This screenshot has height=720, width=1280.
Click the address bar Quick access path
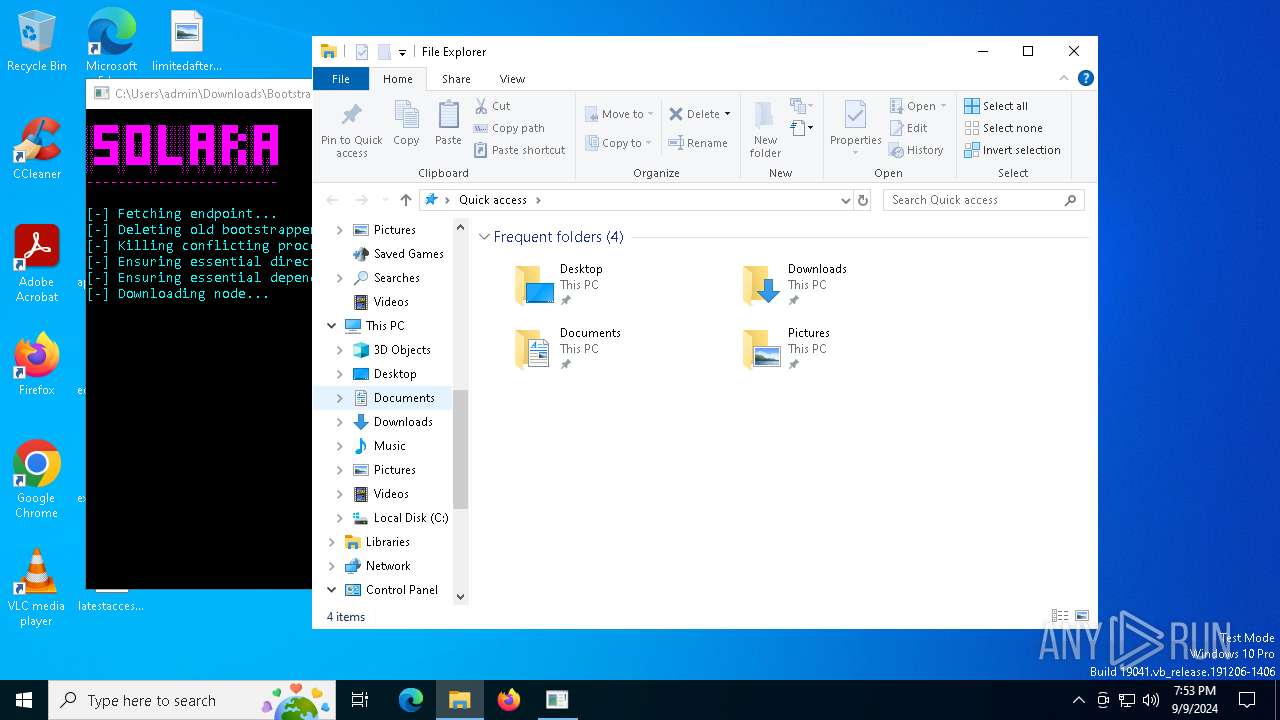click(493, 200)
